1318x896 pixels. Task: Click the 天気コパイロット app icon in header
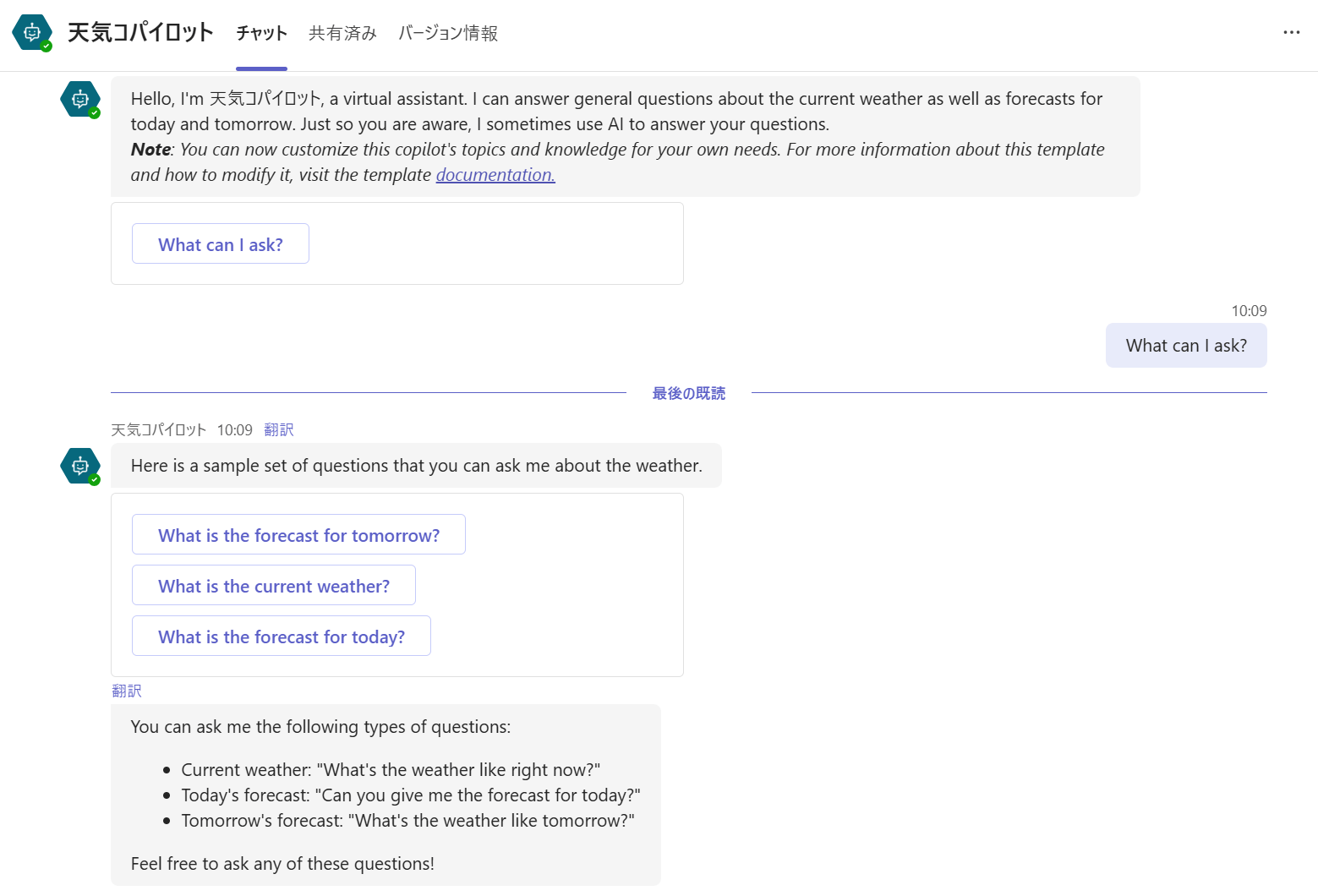click(32, 32)
